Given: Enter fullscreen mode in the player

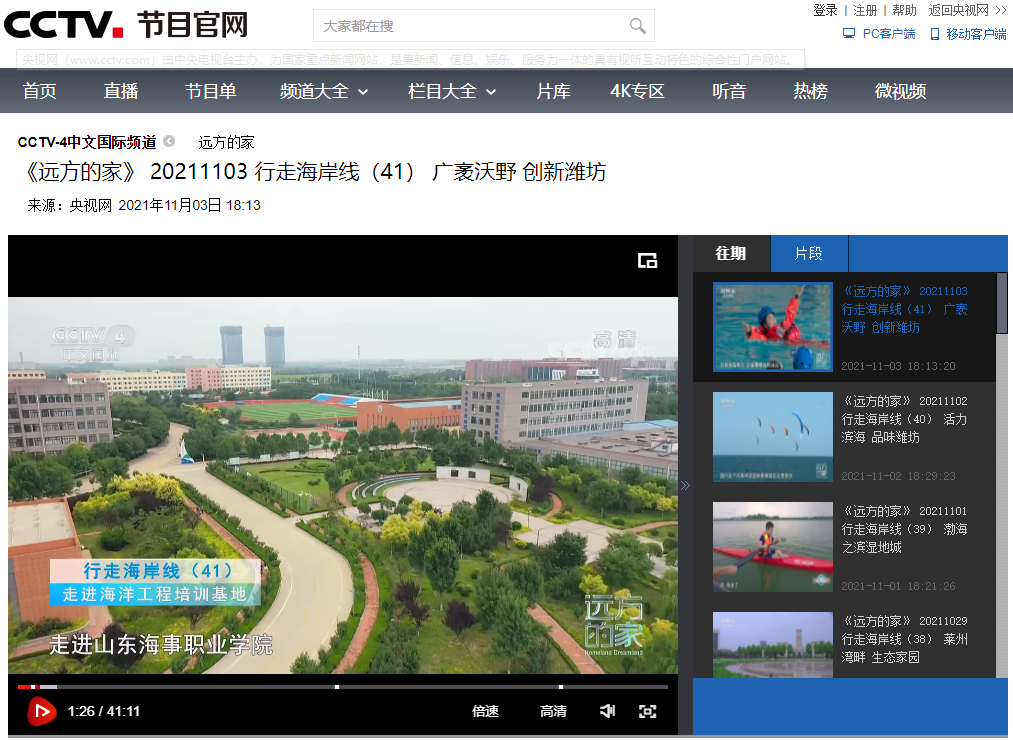Looking at the screenshot, I should pyautogui.click(x=648, y=711).
